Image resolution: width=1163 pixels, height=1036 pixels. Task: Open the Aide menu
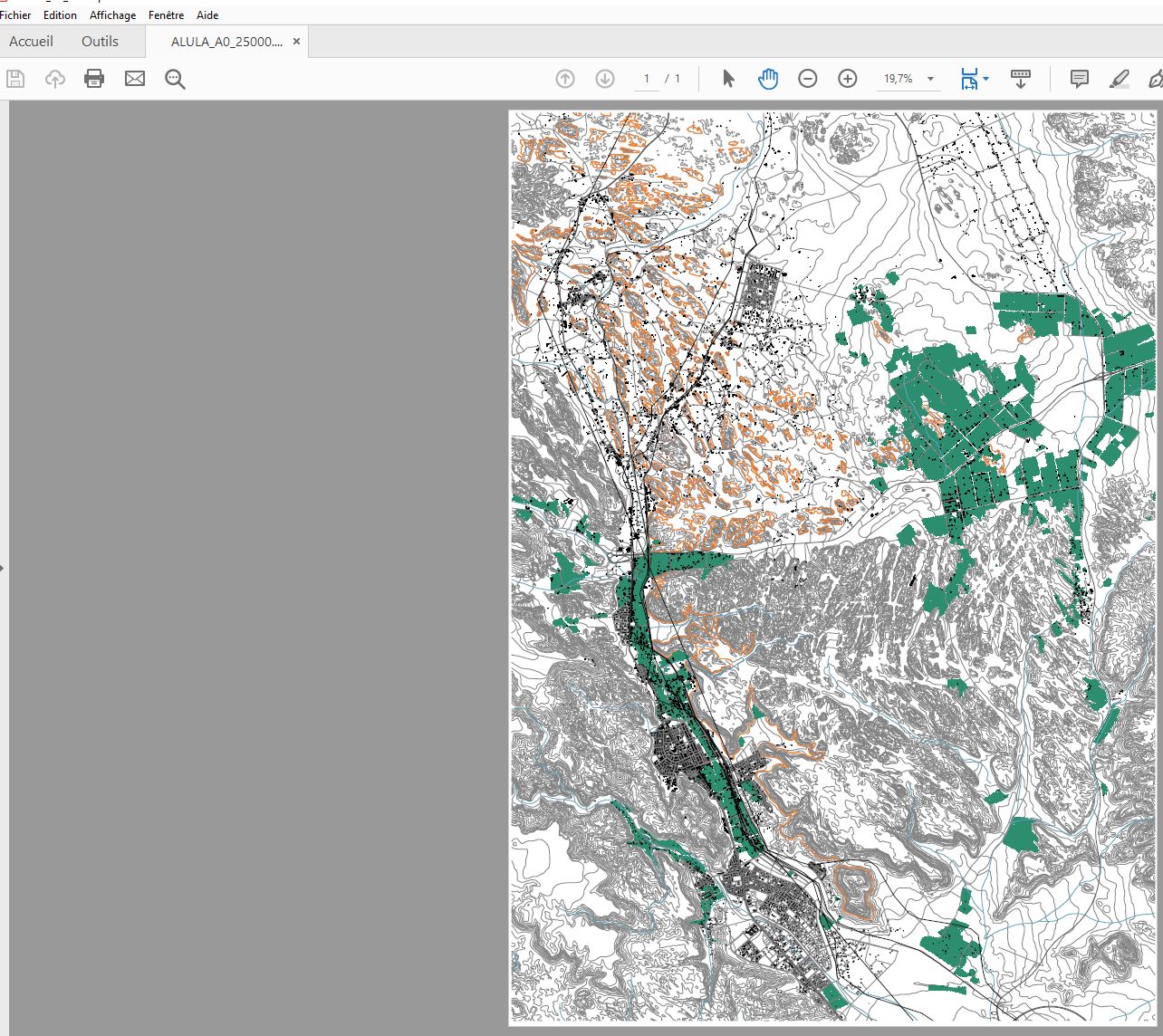click(207, 15)
